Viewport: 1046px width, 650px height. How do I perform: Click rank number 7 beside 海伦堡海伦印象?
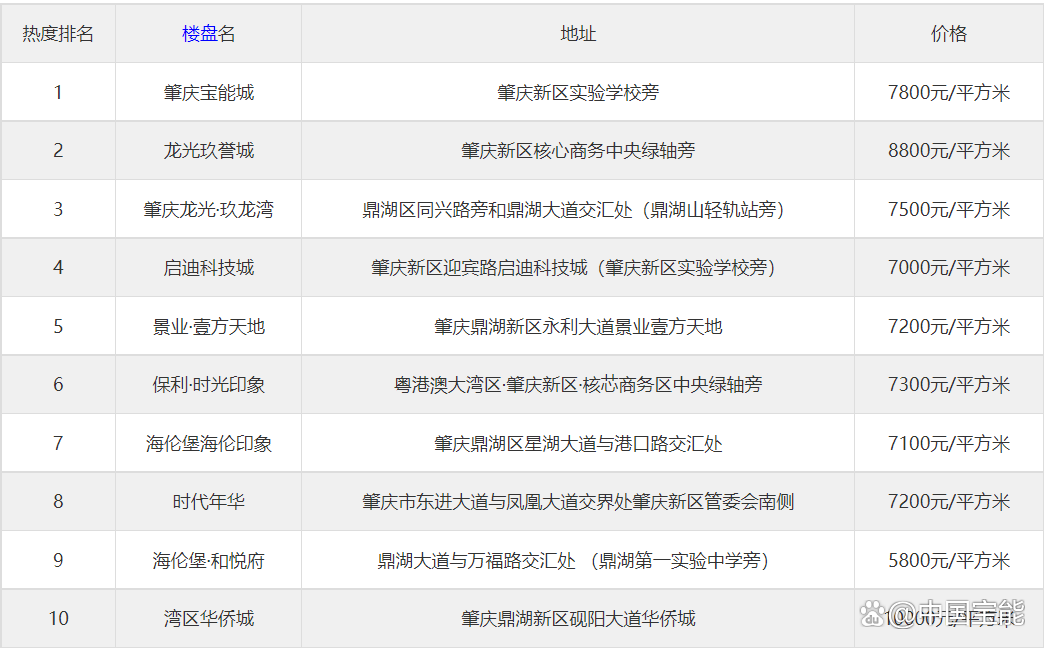[58, 443]
